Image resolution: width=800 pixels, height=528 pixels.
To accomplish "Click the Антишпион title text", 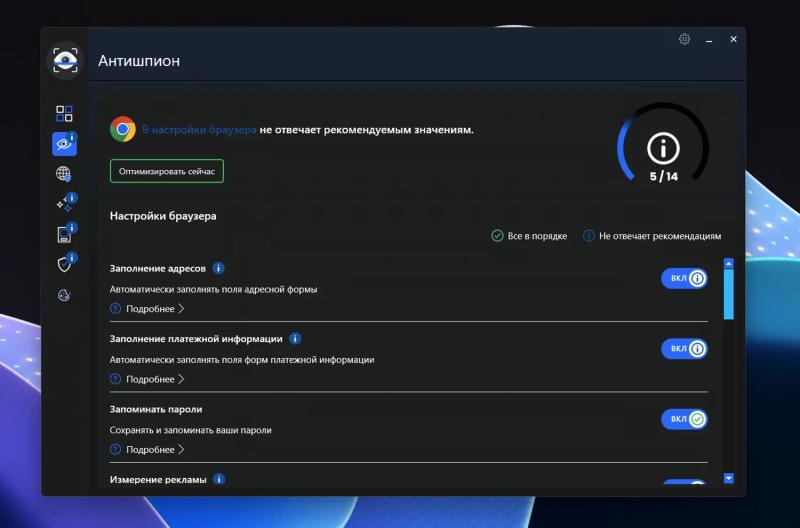I will click(x=139, y=61).
